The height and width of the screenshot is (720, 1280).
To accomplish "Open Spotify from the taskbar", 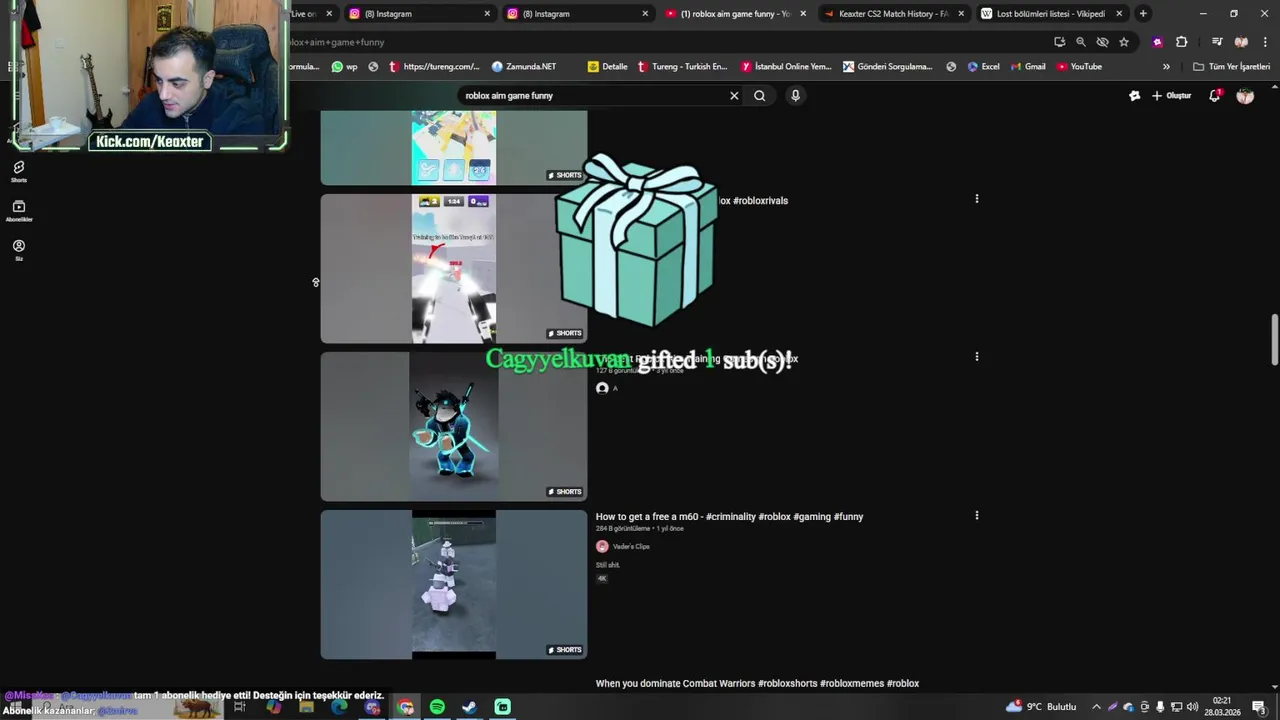I will pyautogui.click(x=437, y=707).
